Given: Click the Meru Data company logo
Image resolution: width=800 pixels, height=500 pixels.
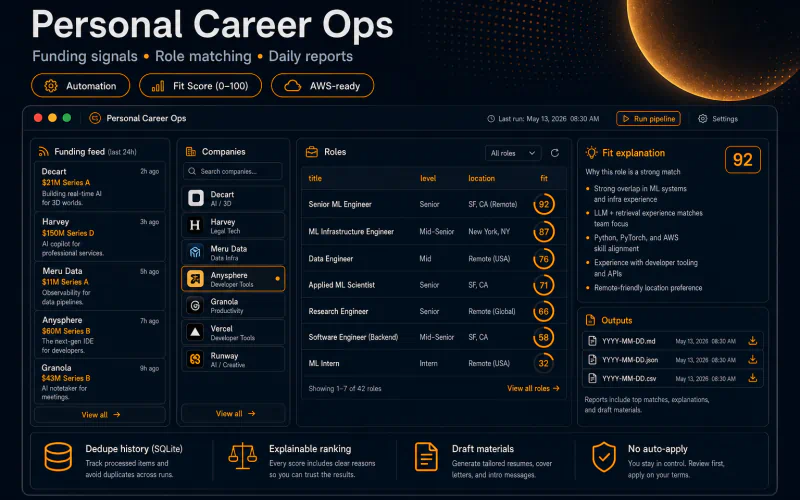Looking at the screenshot, I should 195,252.
